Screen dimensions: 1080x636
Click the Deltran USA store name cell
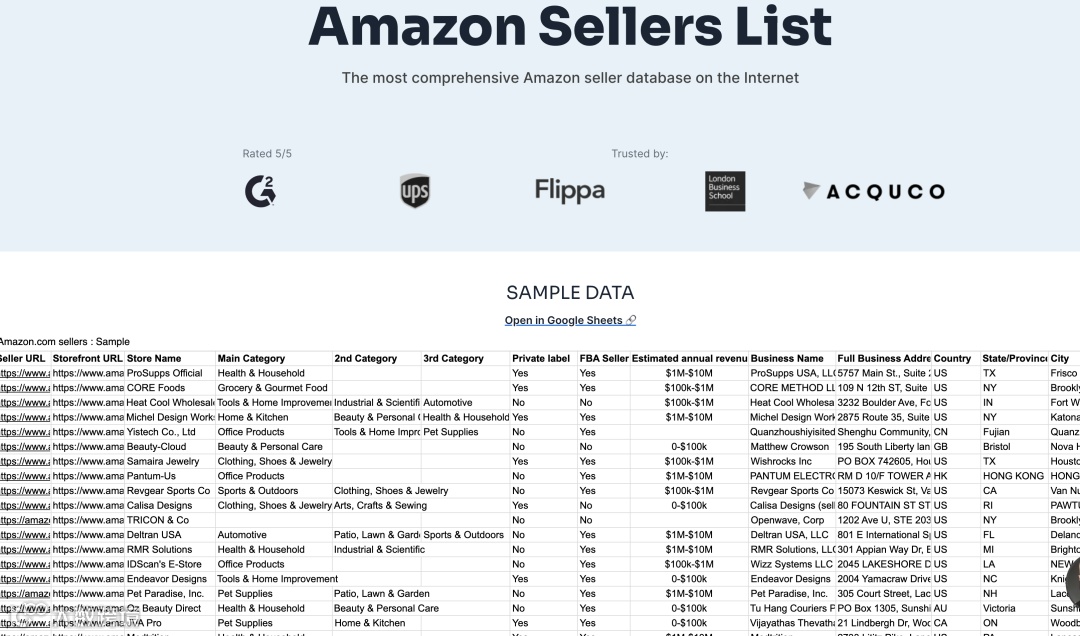click(x=154, y=535)
